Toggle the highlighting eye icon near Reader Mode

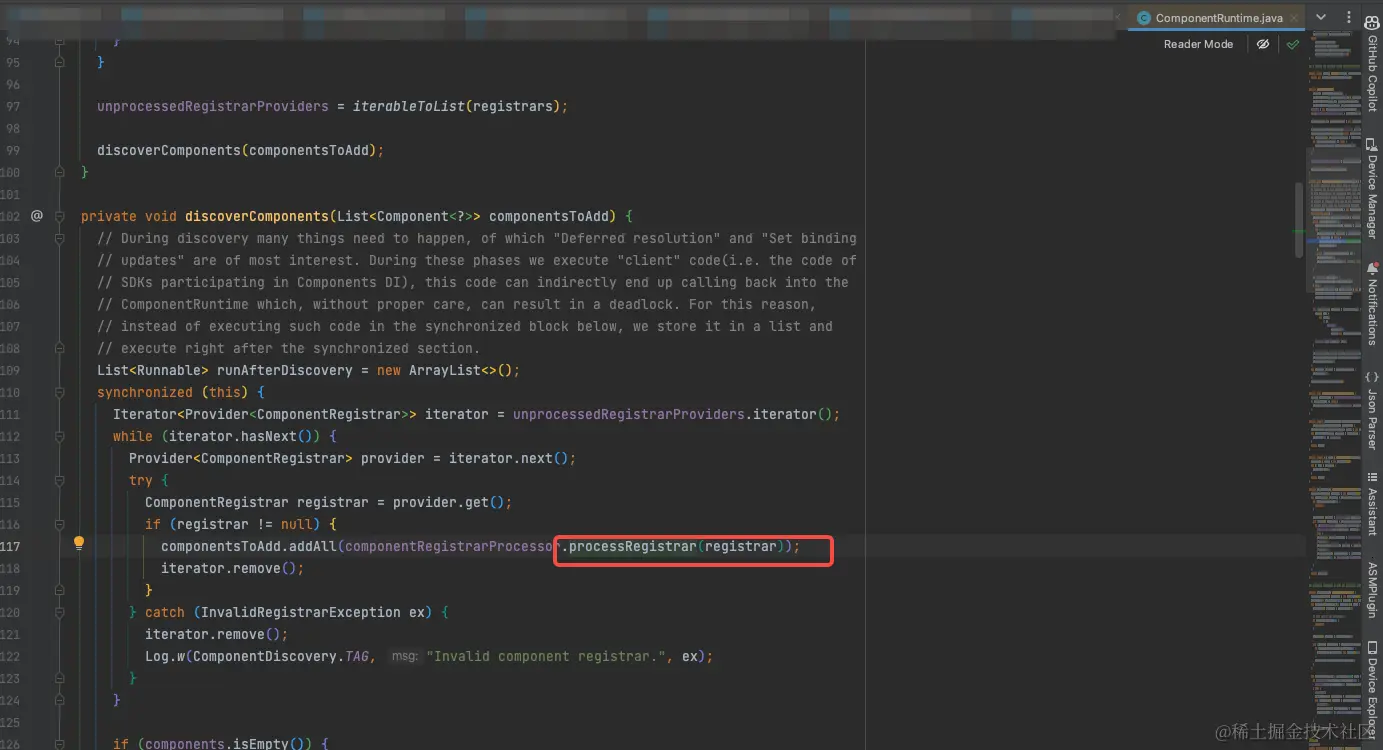(1263, 44)
